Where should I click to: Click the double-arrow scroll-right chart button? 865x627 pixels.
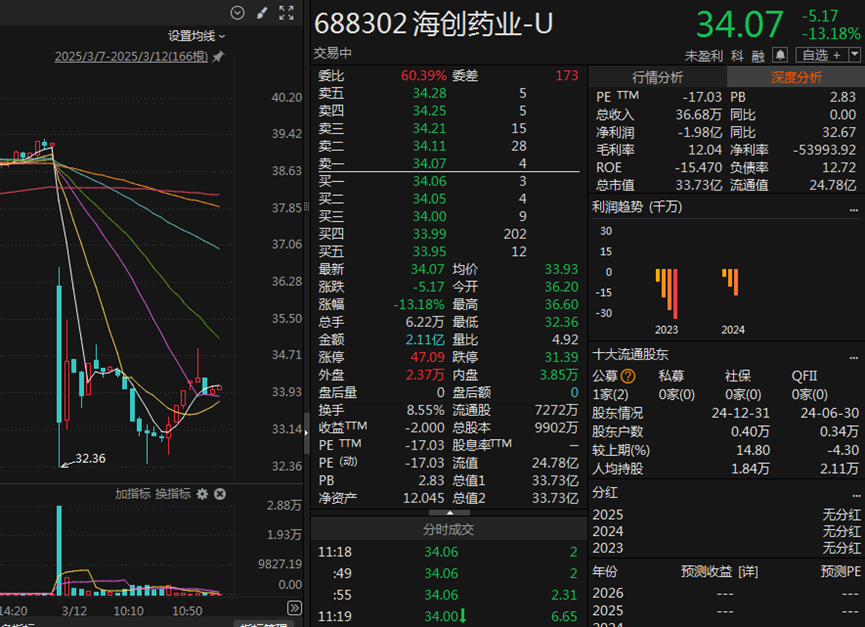pos(295,608)
